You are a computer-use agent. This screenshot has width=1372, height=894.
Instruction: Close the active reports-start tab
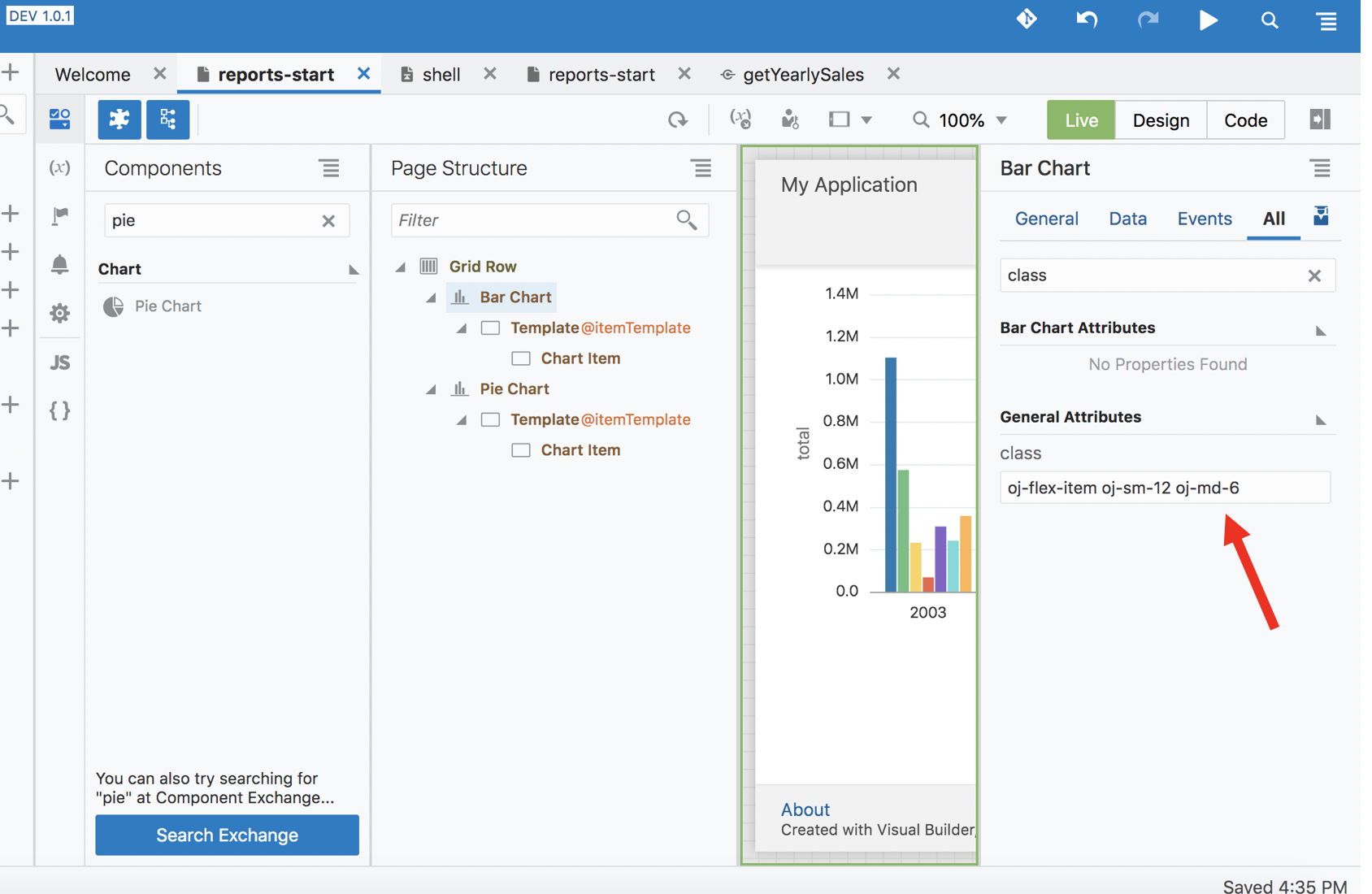tap(363, 74)
